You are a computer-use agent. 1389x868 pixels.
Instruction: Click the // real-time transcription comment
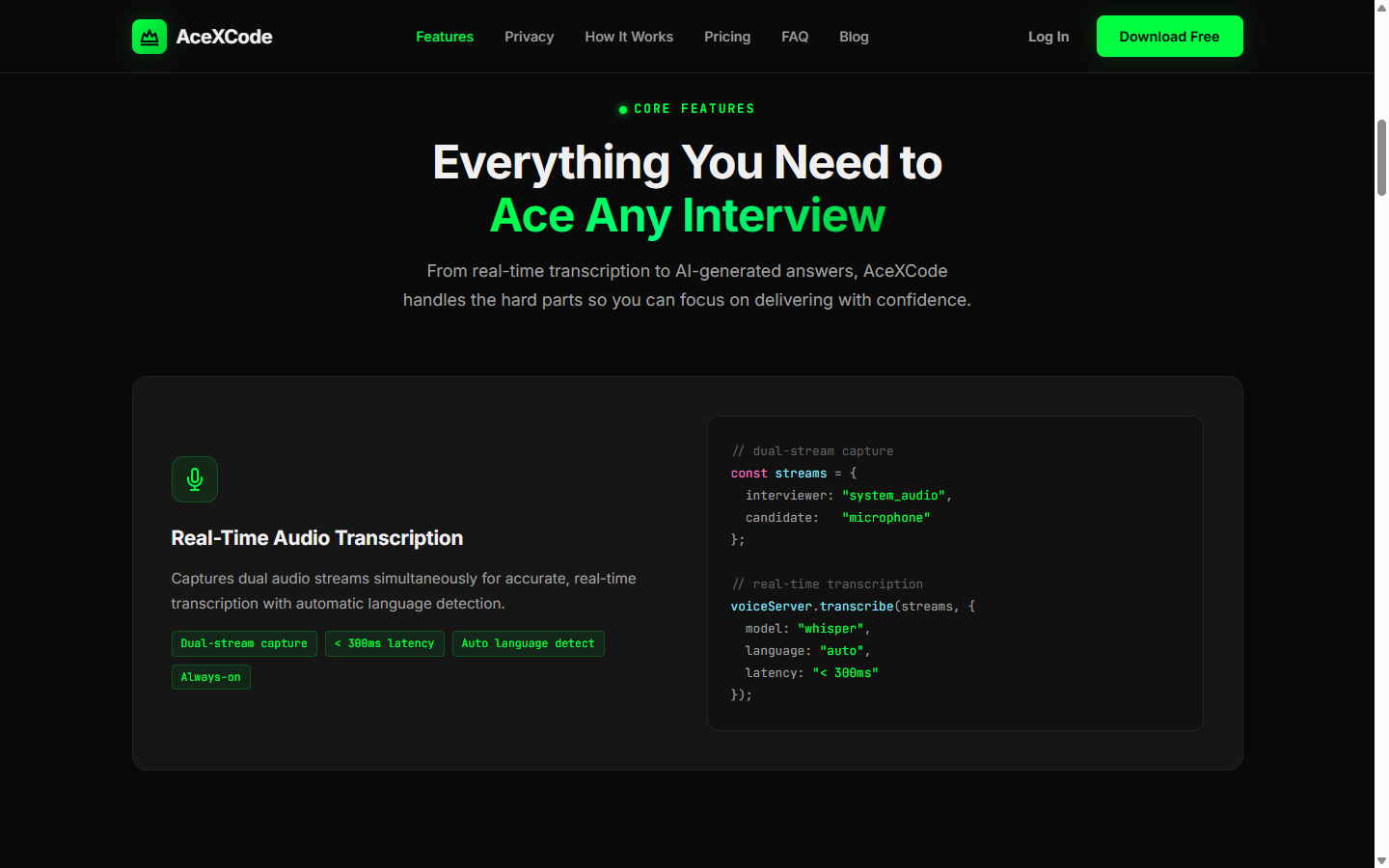[827, 584]
